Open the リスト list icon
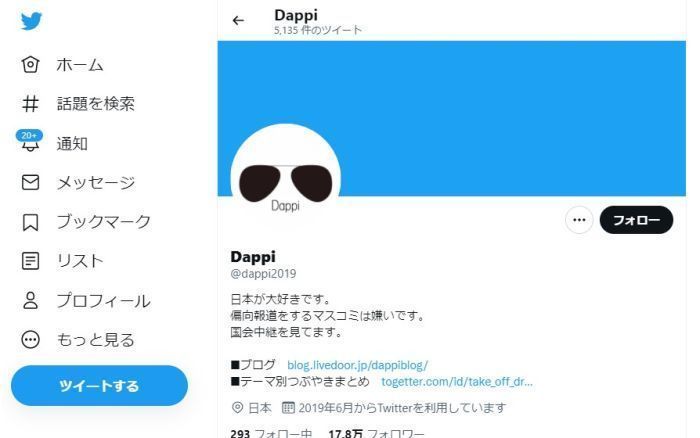Image resolution: width=700 pixels, height=438 pixels. [x=30, y=261]
